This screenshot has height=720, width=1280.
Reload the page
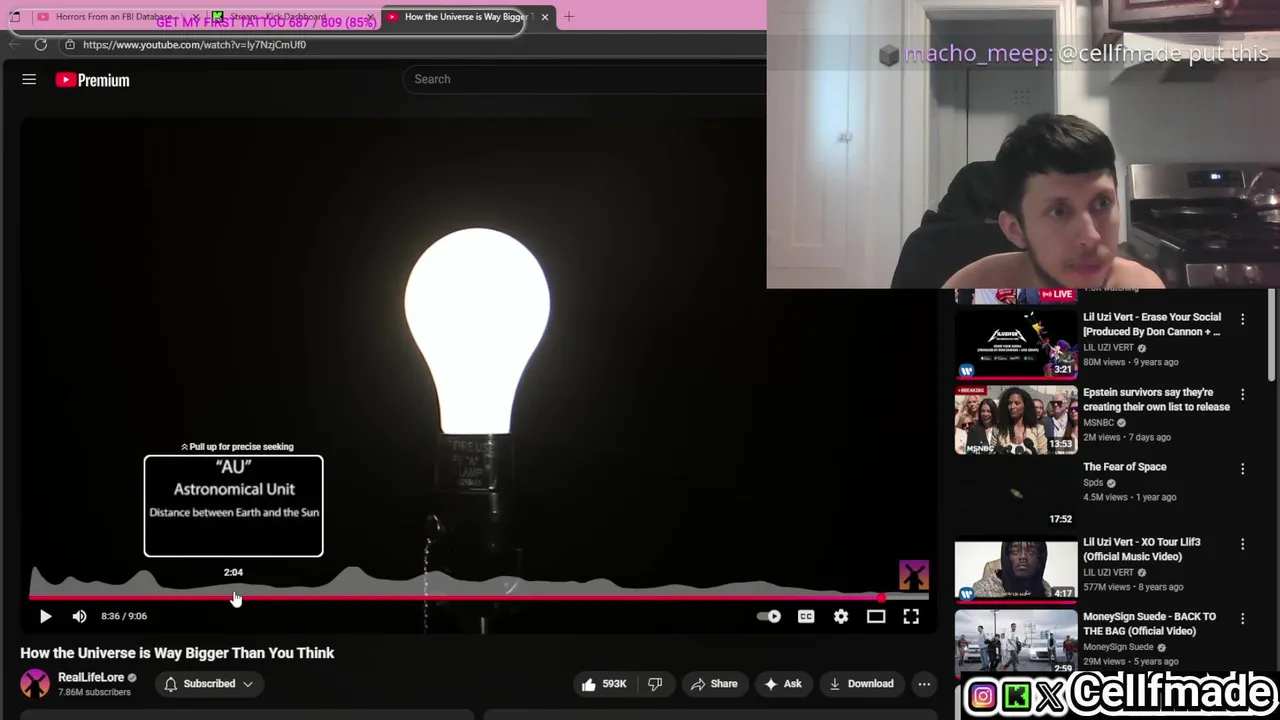[x=41, y=45]
